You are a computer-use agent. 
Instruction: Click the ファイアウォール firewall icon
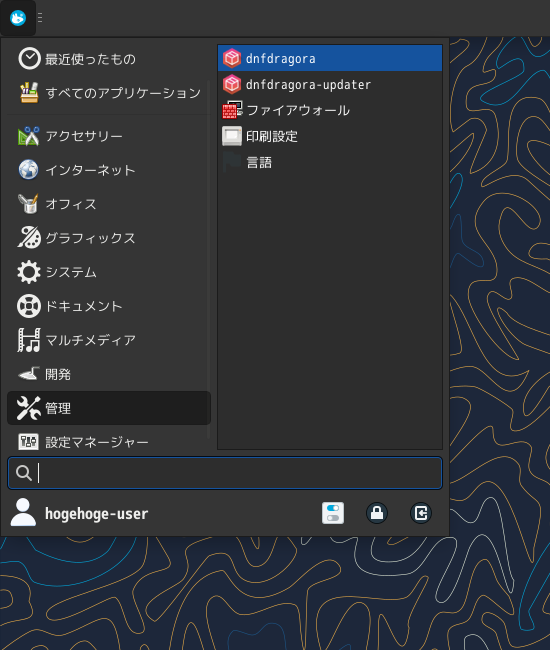pyautogui.click(x=232, y=110)
